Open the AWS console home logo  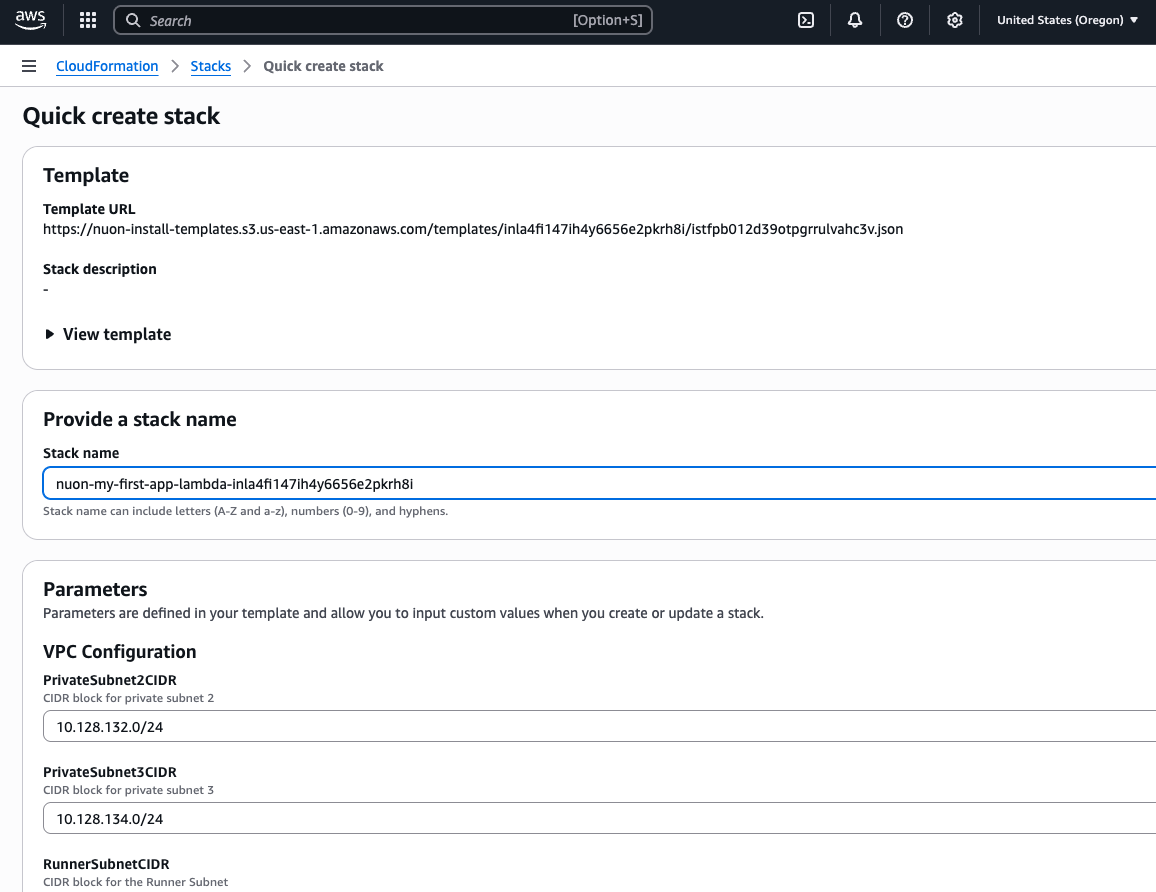click(x=30, y=20)
